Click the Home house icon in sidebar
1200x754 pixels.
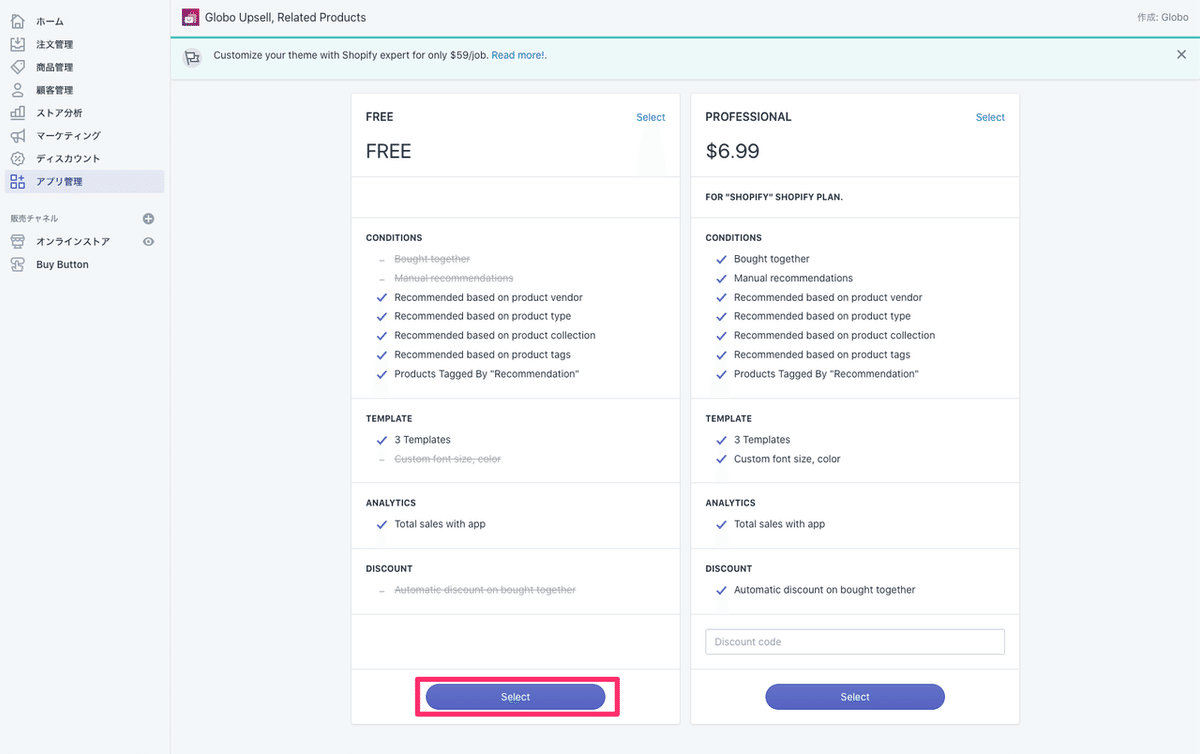tap(17, 21)
